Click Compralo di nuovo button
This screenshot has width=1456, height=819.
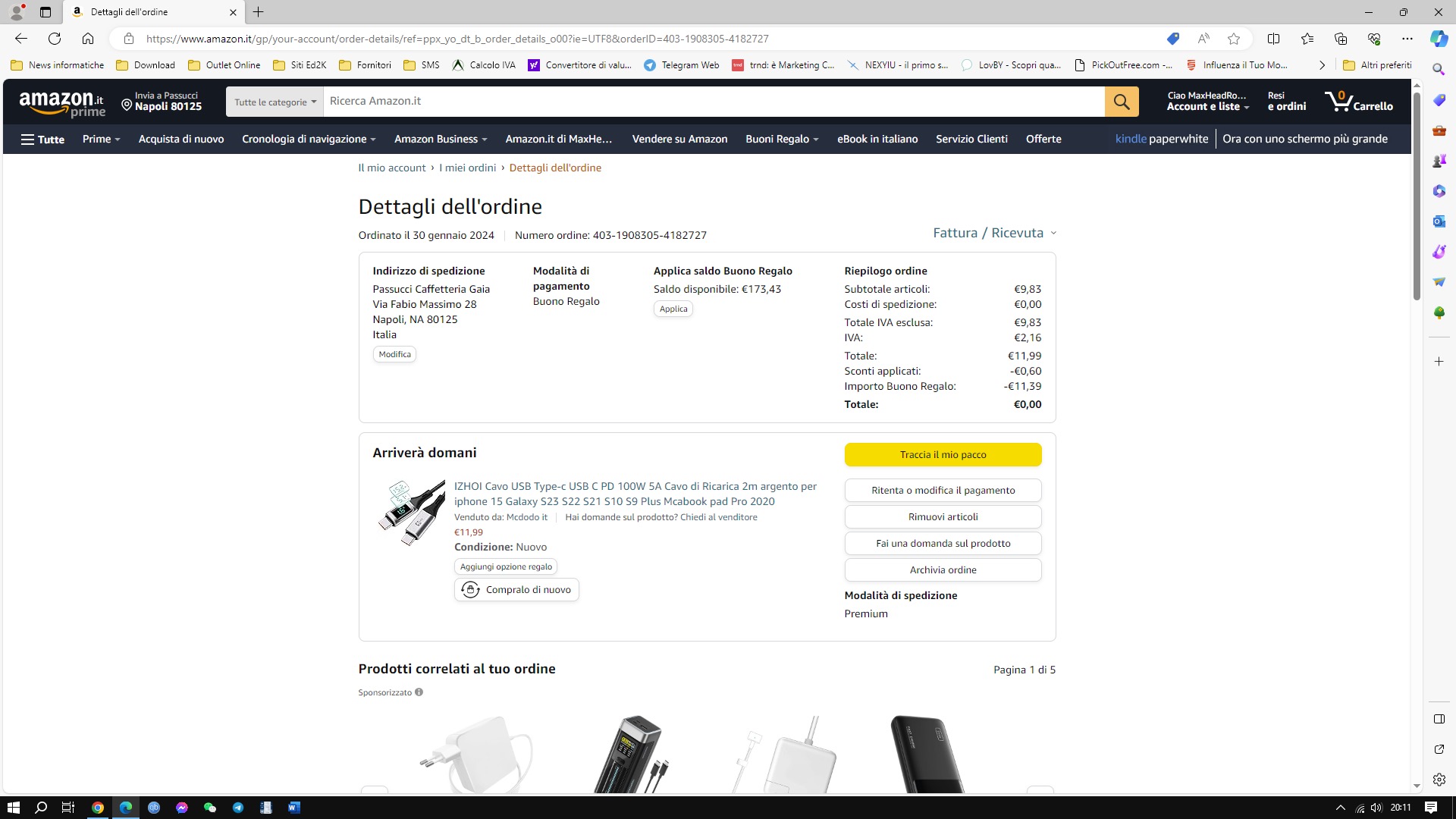[516, 590]
